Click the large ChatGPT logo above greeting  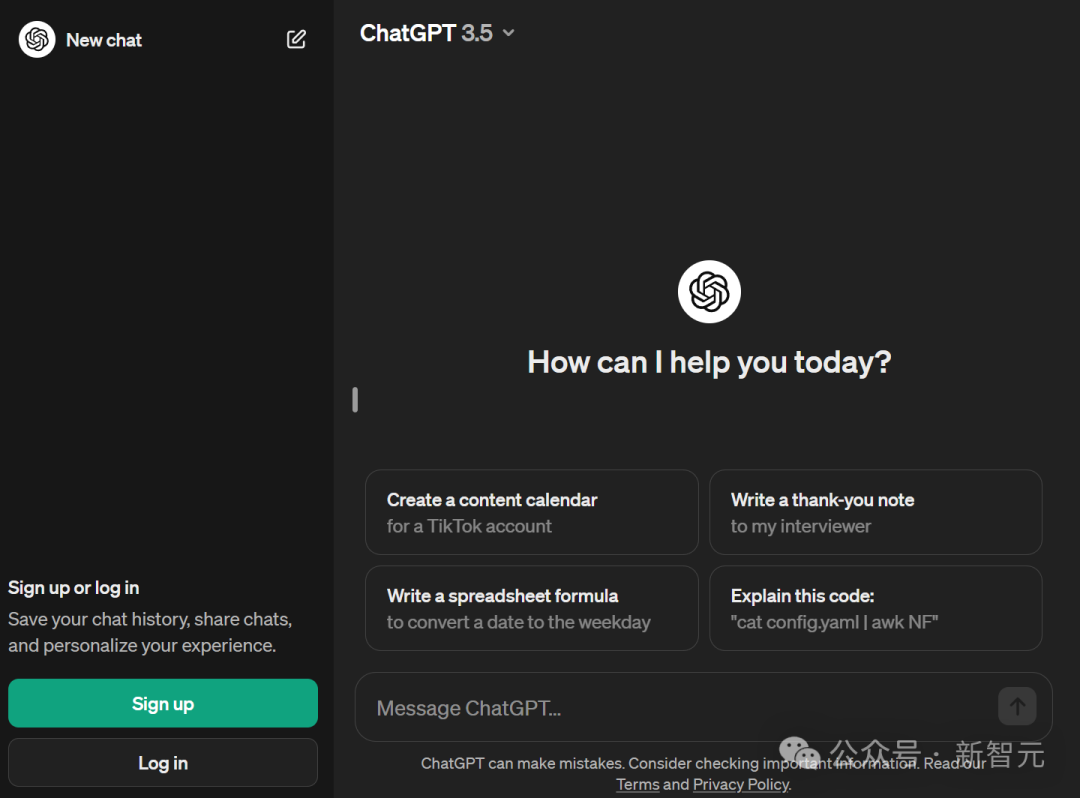(709, 291)
